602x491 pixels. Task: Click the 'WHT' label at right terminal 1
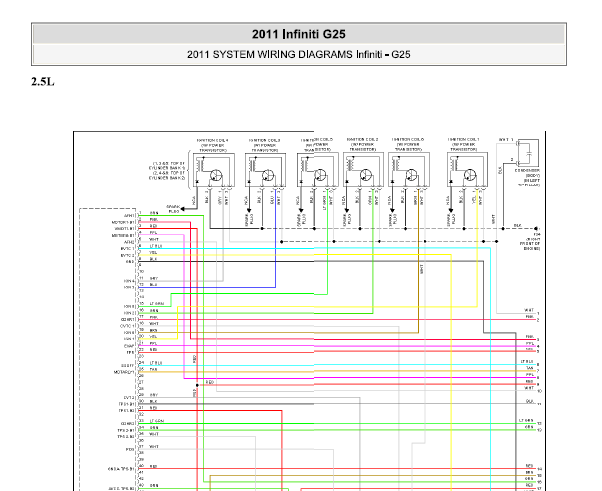[x=529, y=310]
